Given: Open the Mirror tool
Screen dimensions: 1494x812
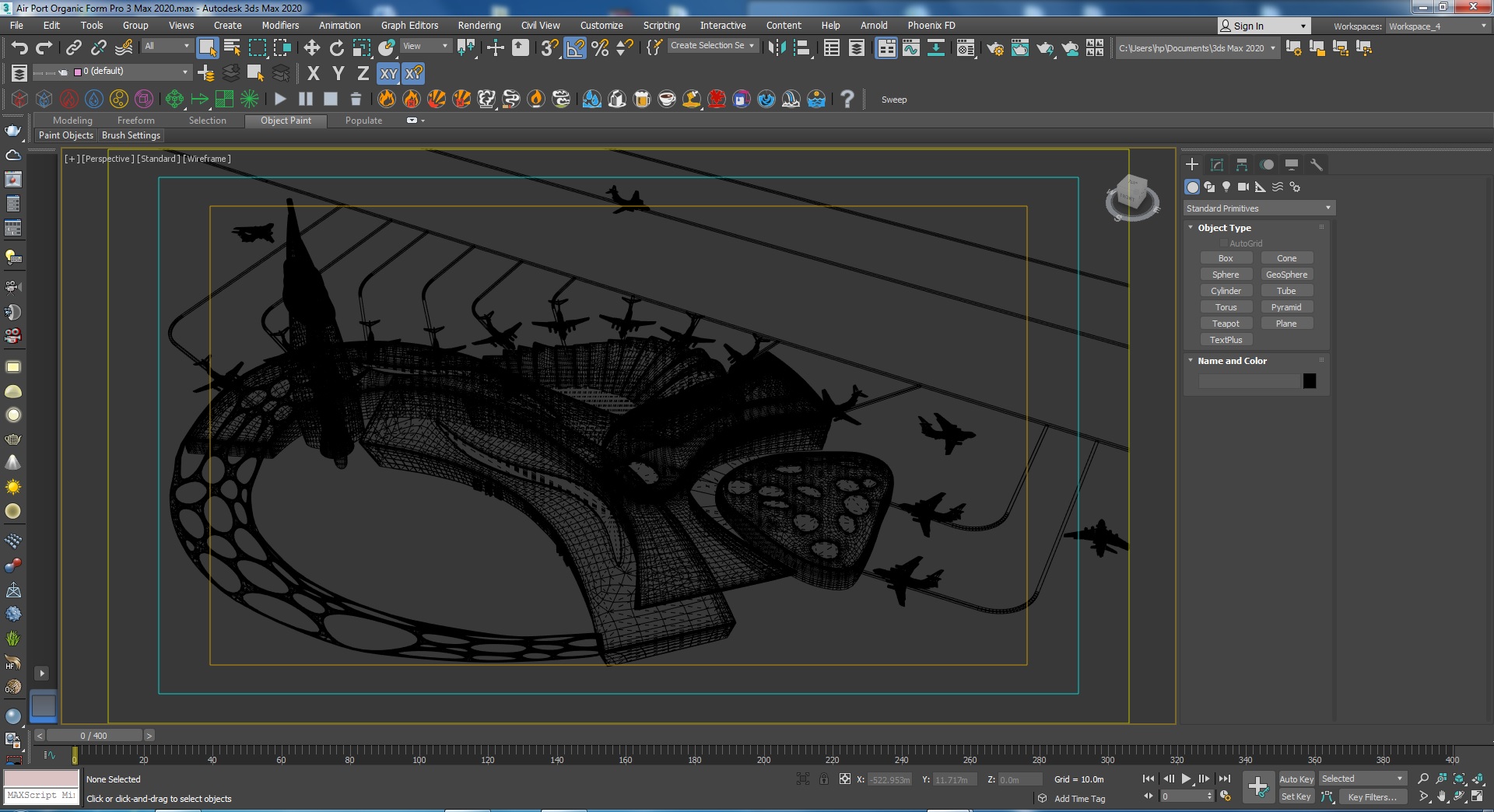Looking at the screenshot, I should (776, 48).
